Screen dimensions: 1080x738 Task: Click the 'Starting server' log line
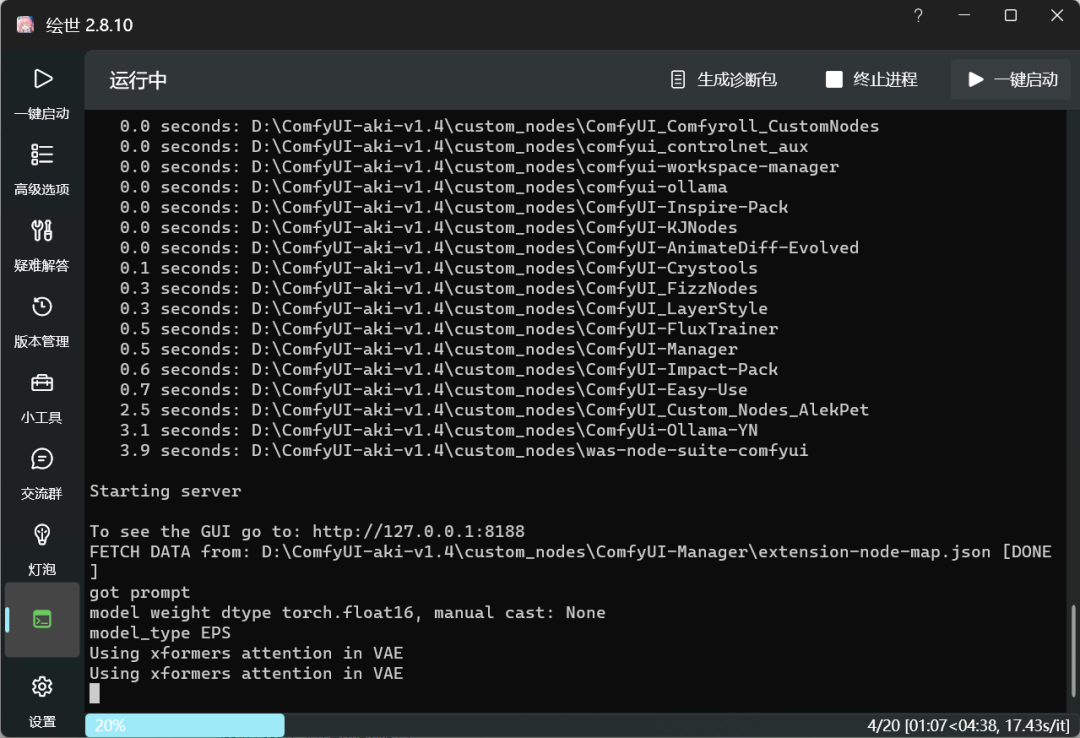165,491
